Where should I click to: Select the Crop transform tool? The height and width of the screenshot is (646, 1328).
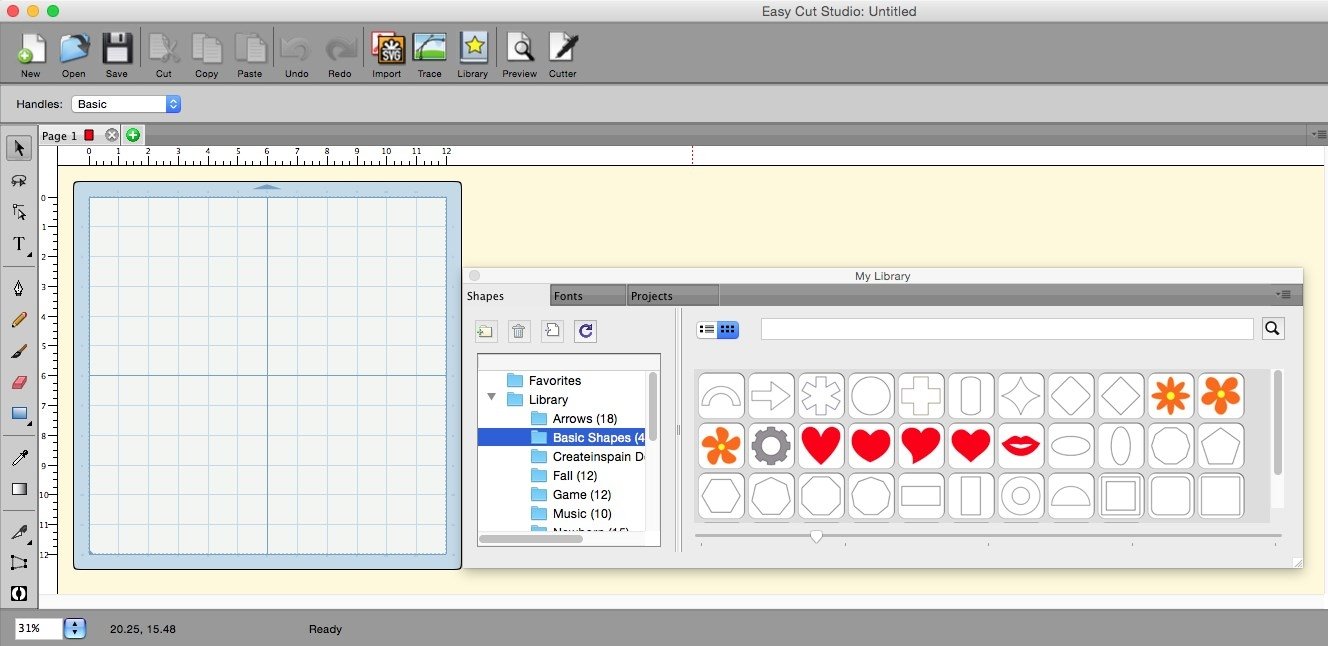coord(19,562)
